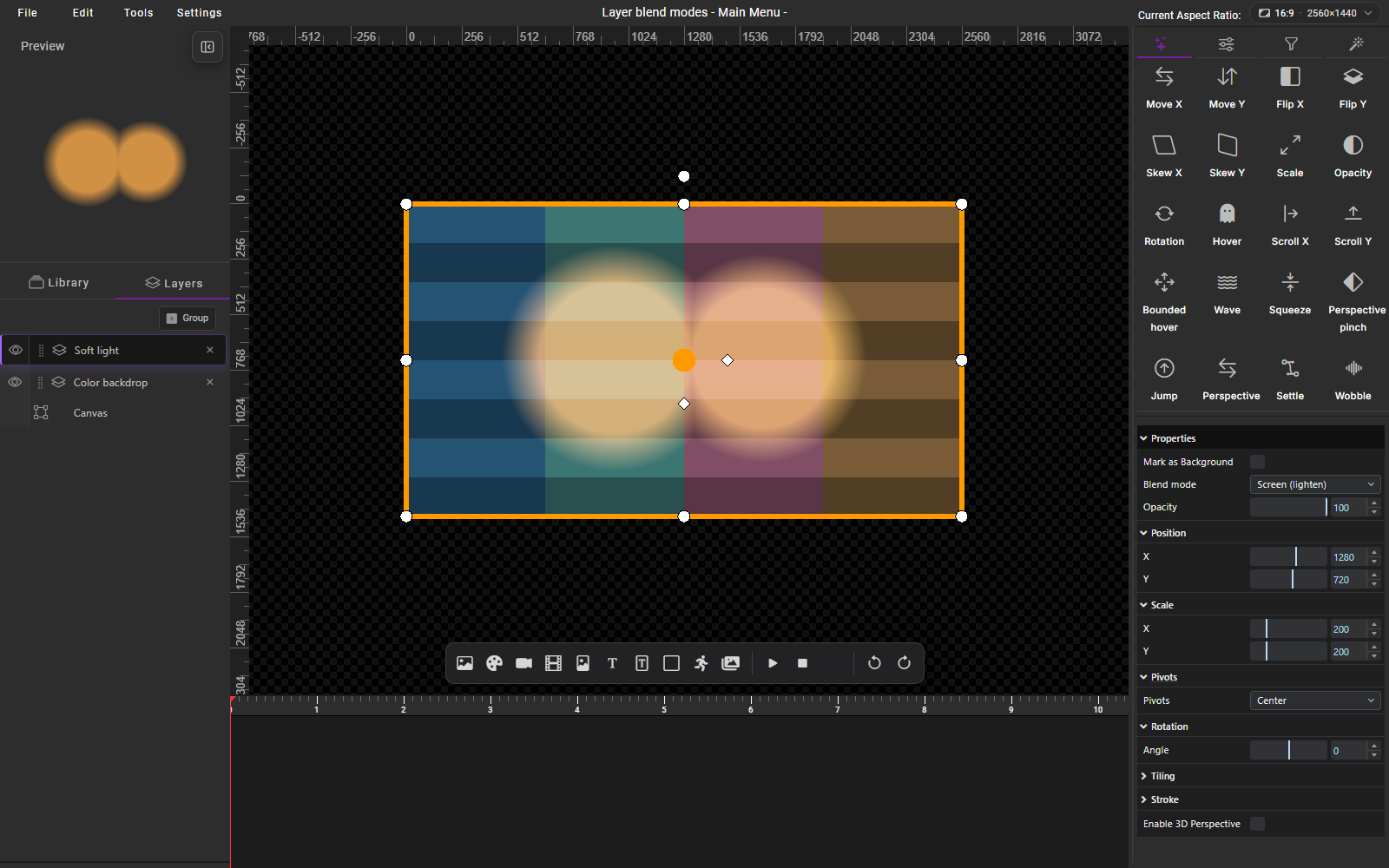Click the Group button
Screen dimensions: 1389x868
188,318
